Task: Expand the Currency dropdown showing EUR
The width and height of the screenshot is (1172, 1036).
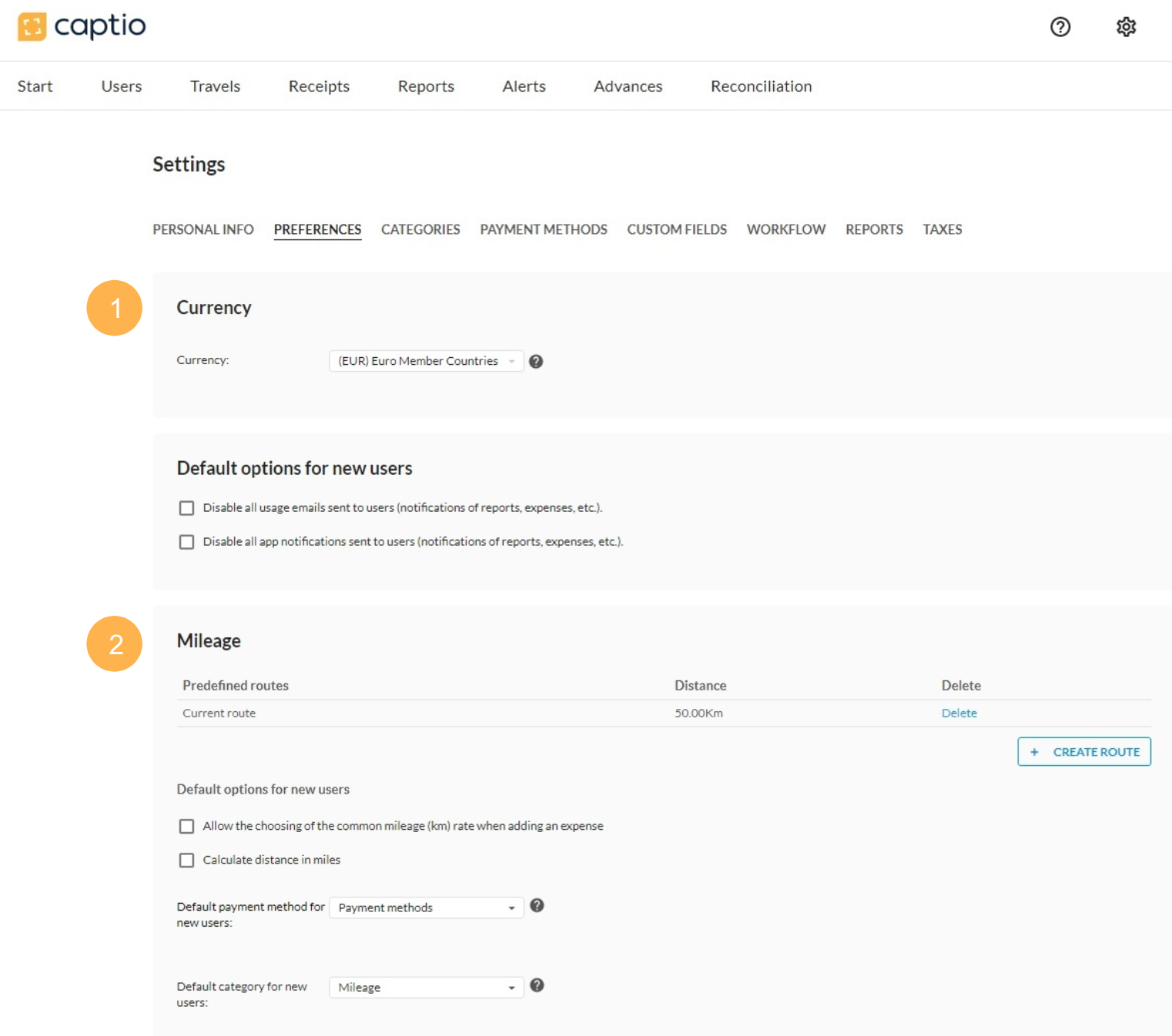Action: click(426, 361)
